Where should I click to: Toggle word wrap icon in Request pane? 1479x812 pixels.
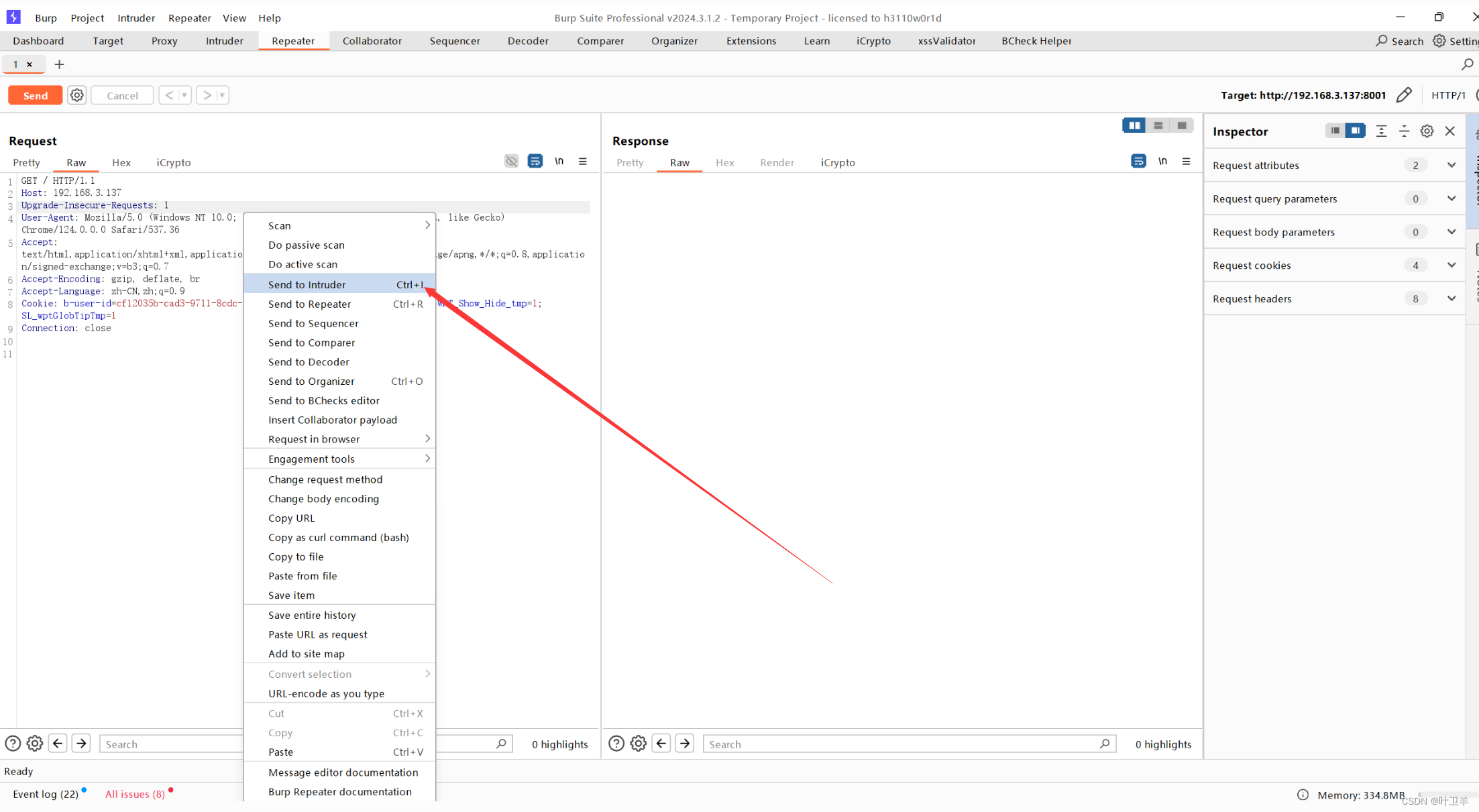click(535, 161)
